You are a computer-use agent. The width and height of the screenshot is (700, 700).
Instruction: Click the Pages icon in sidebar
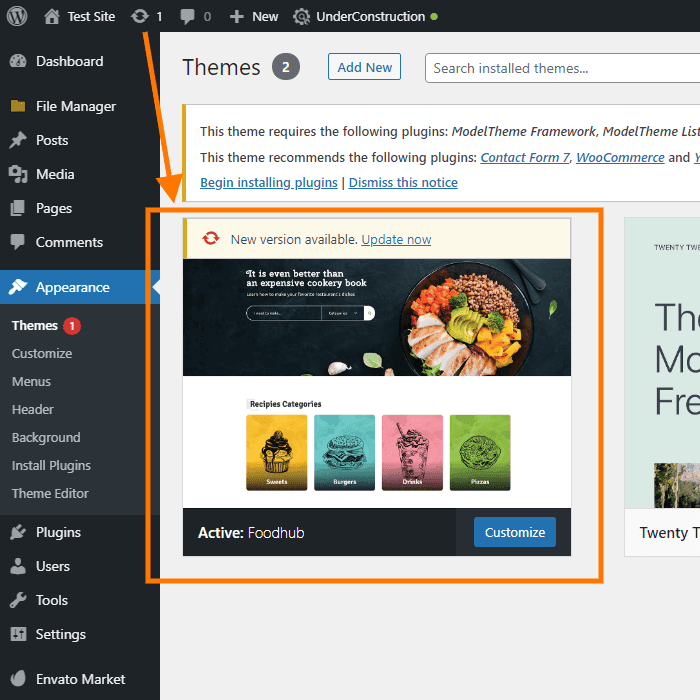[18, 208]
